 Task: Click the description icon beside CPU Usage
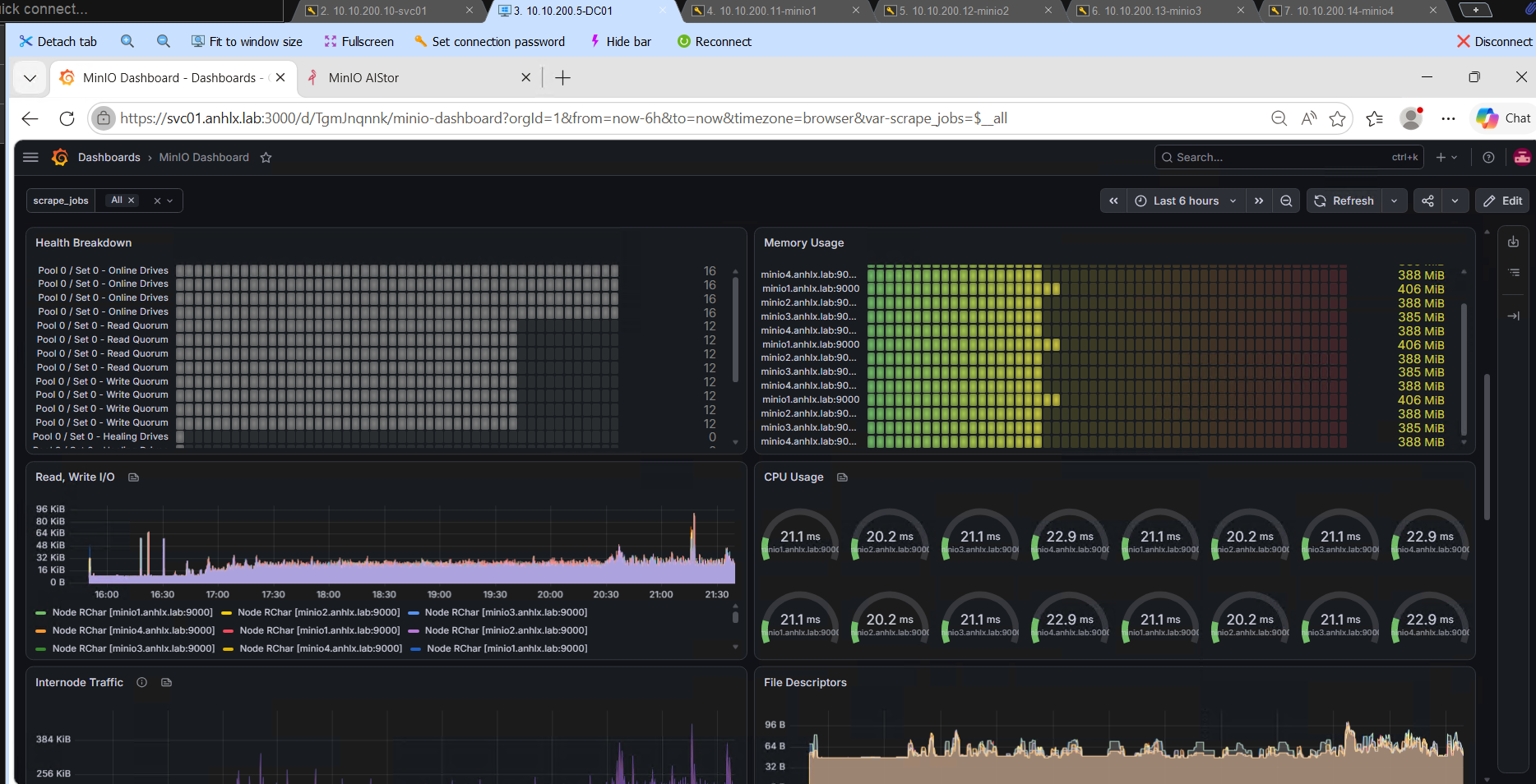(842, 477)
